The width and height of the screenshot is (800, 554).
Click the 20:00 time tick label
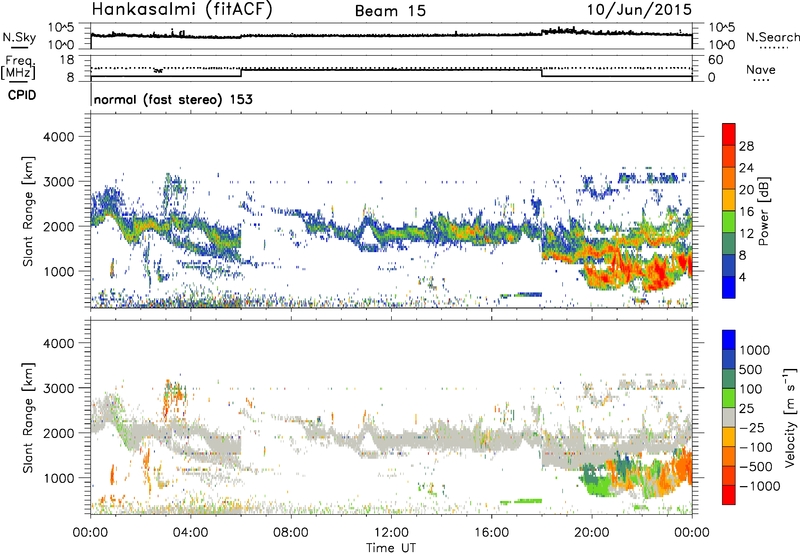pos(591,533)
